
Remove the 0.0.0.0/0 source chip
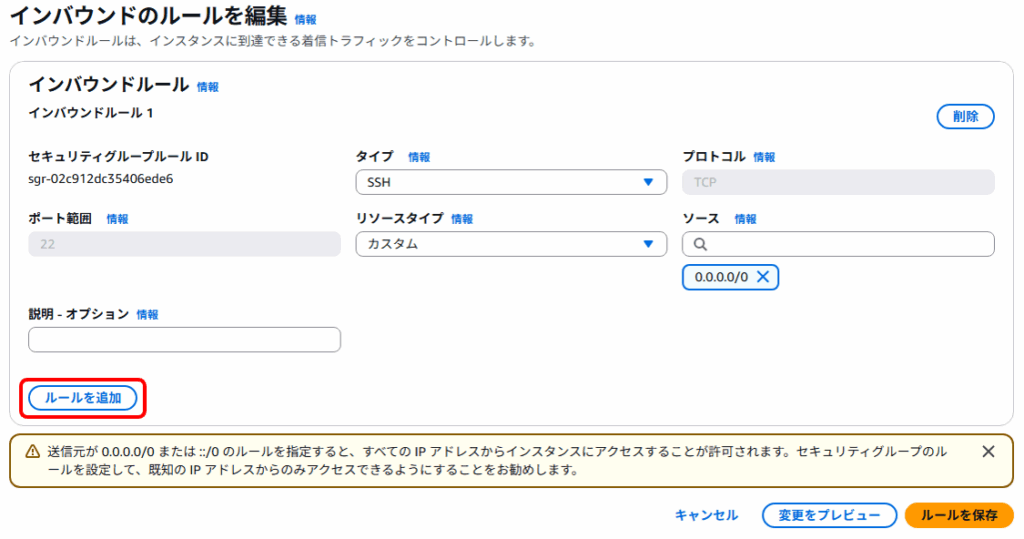pos(762,277)
